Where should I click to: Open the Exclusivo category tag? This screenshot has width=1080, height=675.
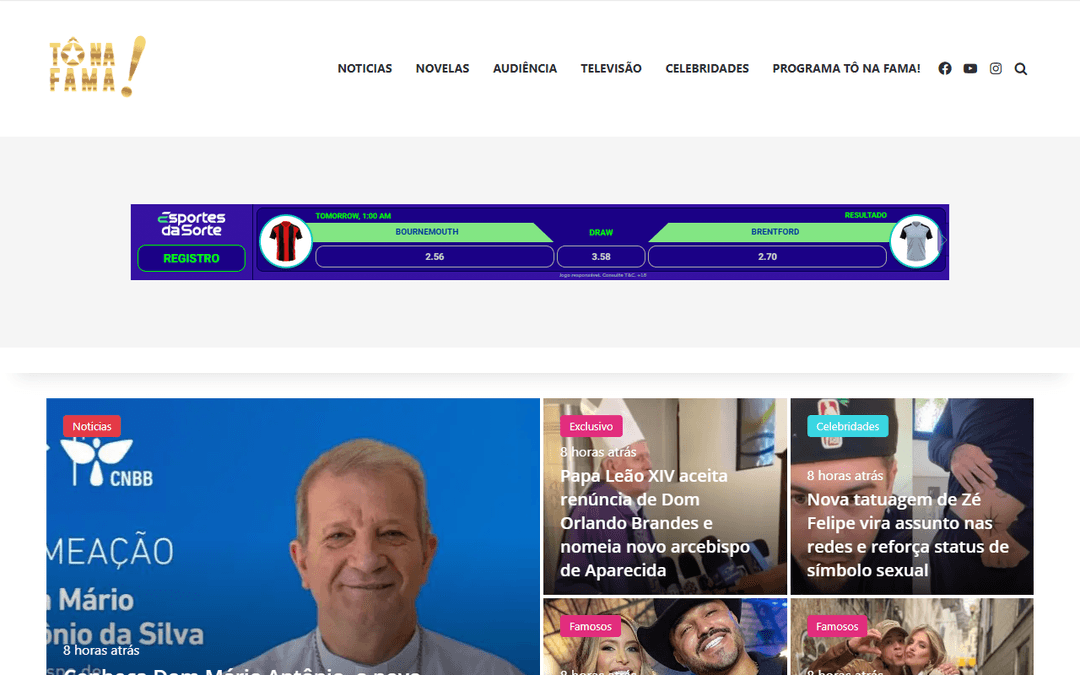point(591,426)
